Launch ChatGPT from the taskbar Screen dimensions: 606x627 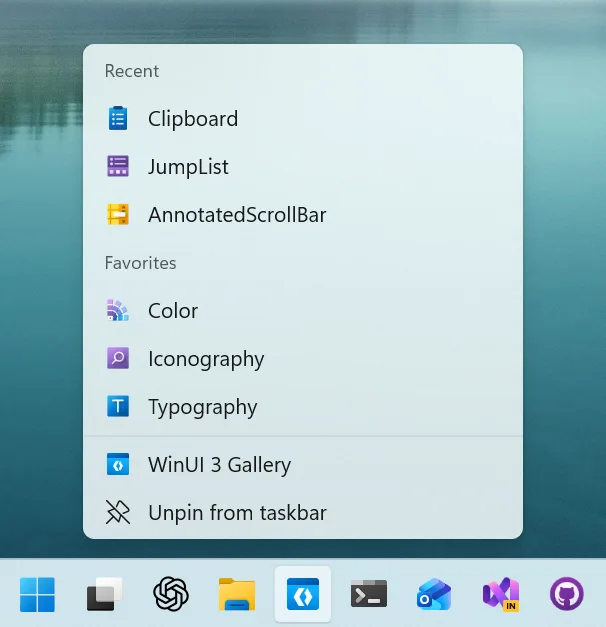[x=171, y=594]
